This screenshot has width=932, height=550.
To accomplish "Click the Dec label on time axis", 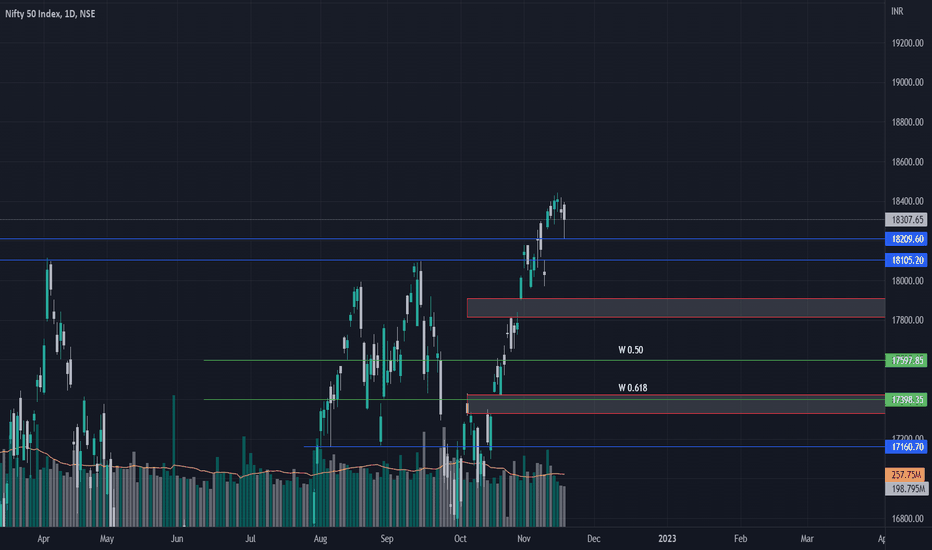I will coord(594,539).
